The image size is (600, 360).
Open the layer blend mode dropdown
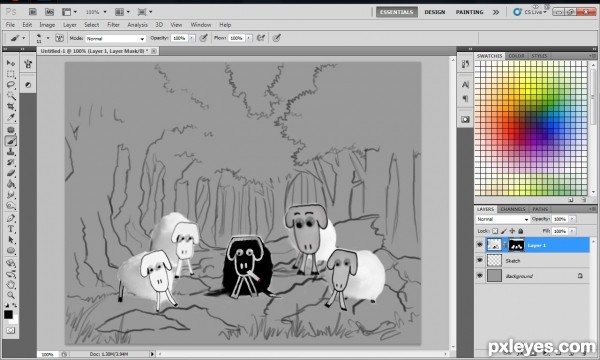click(502, 219)
